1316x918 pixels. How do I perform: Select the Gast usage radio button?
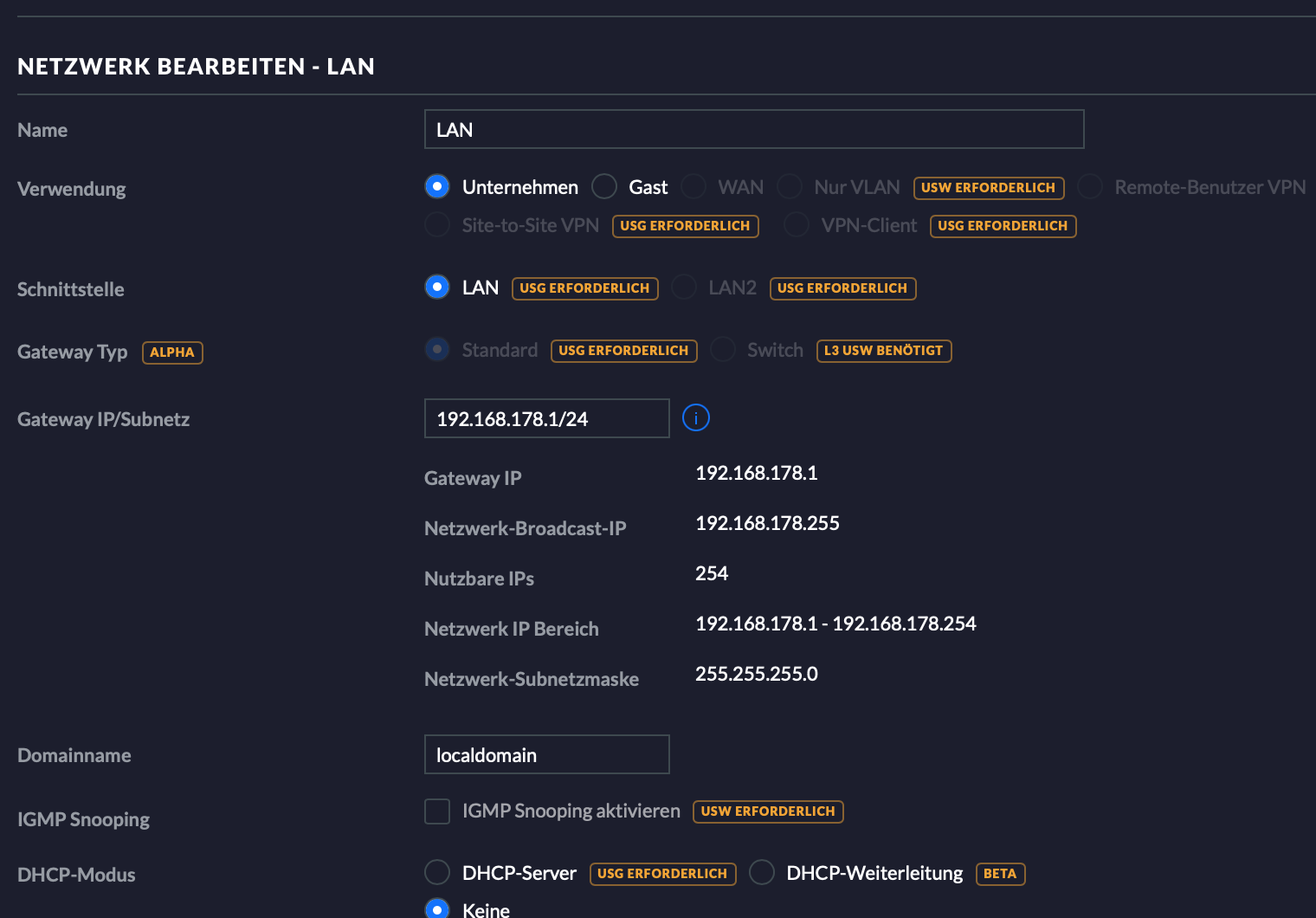point(604,187)
